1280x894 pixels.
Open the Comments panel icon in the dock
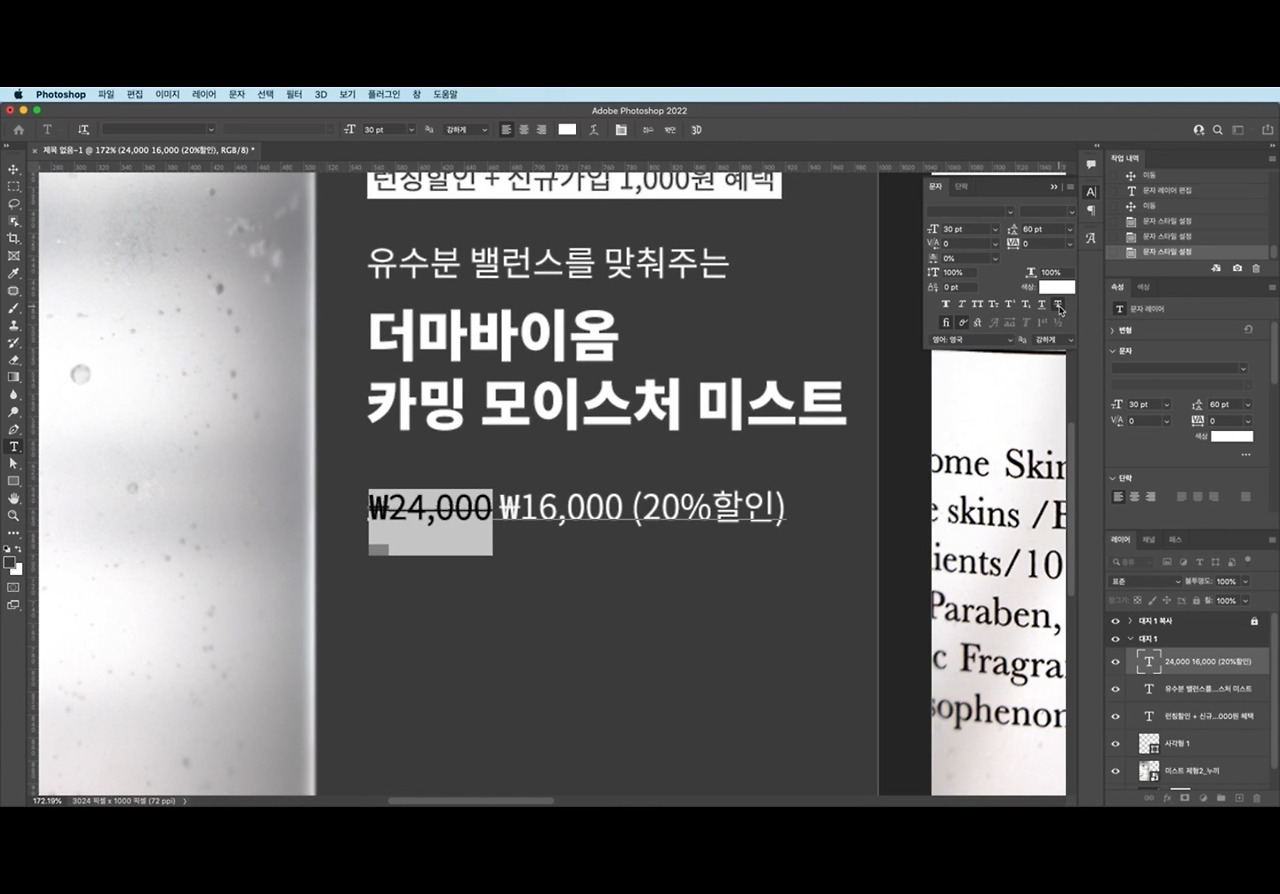(1091, 164)
